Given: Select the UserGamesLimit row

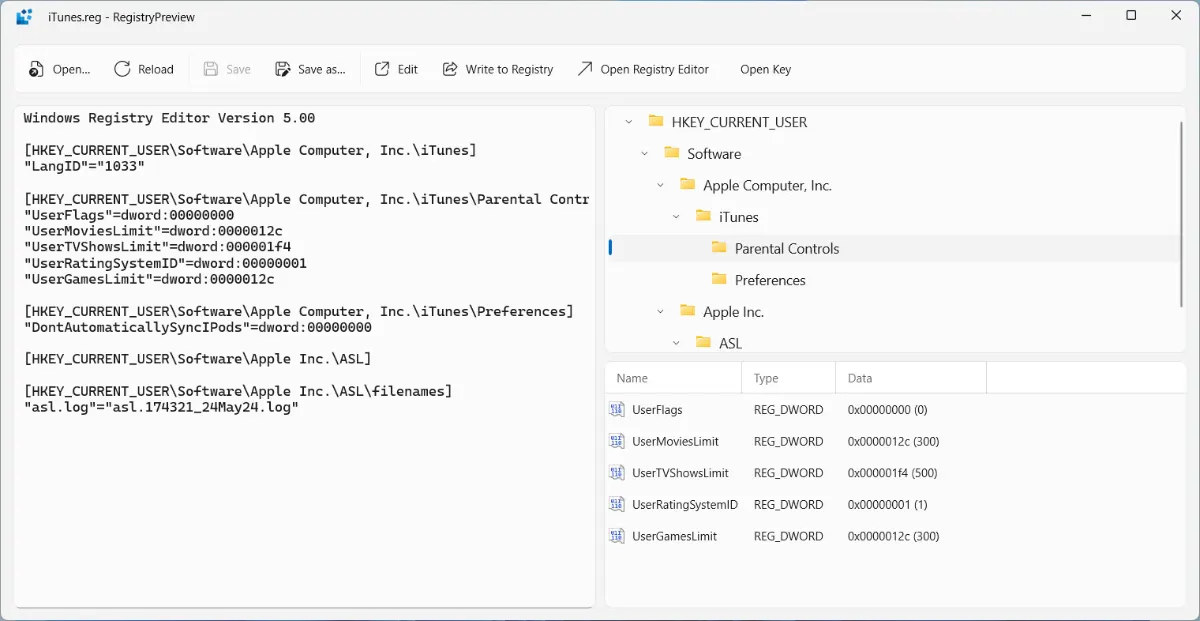Looking at the screenshot, I should pos(674,537).
